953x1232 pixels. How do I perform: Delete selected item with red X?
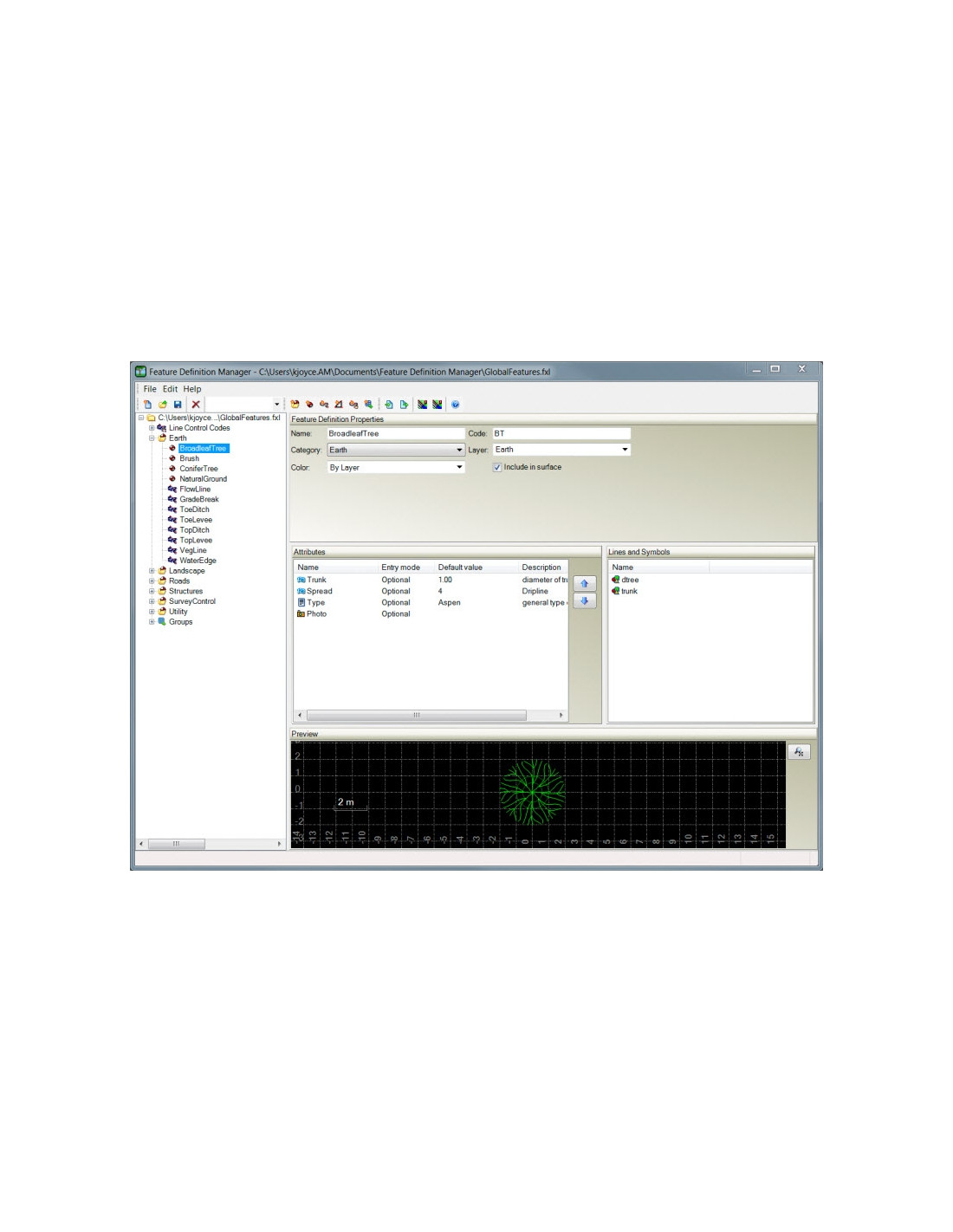tap(196, 405)
